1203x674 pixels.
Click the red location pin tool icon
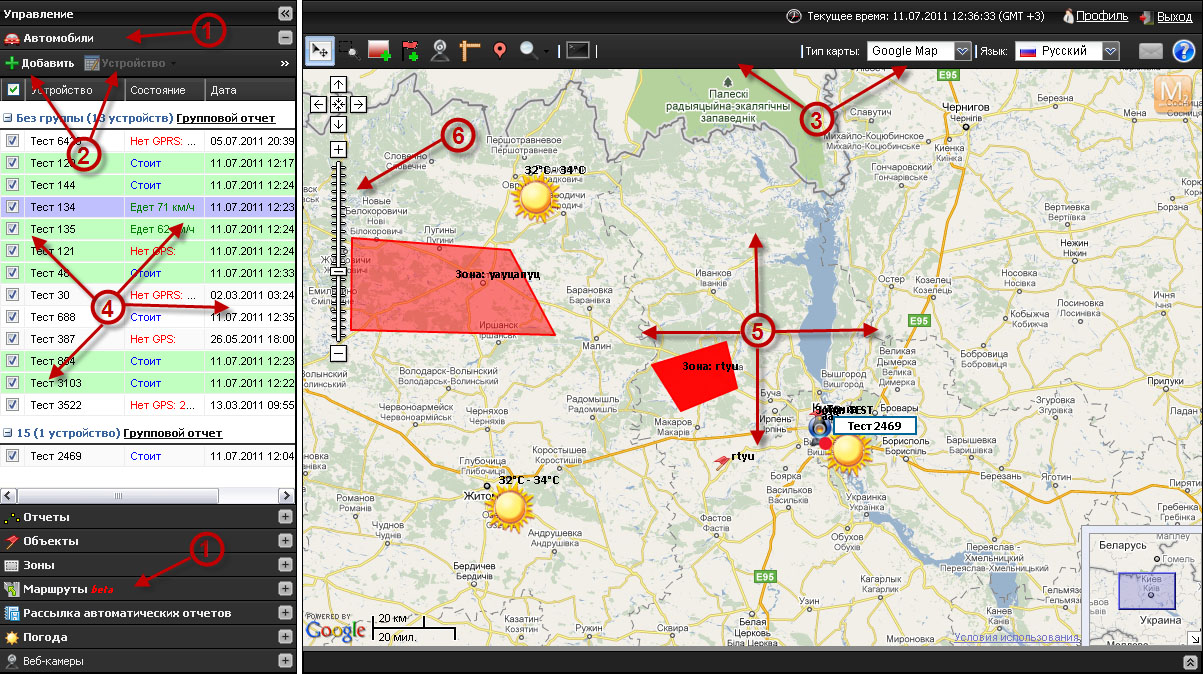[500, 50]
